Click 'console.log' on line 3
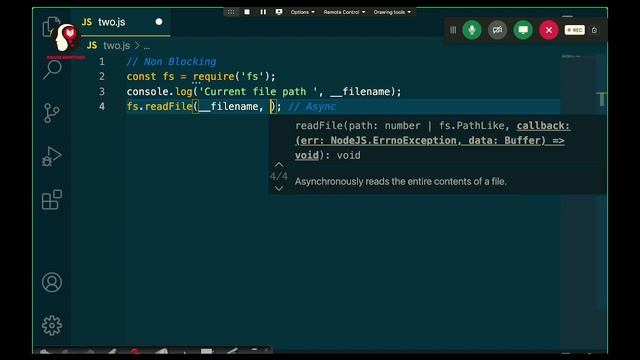The image size is (640, 360). point(159,91)
